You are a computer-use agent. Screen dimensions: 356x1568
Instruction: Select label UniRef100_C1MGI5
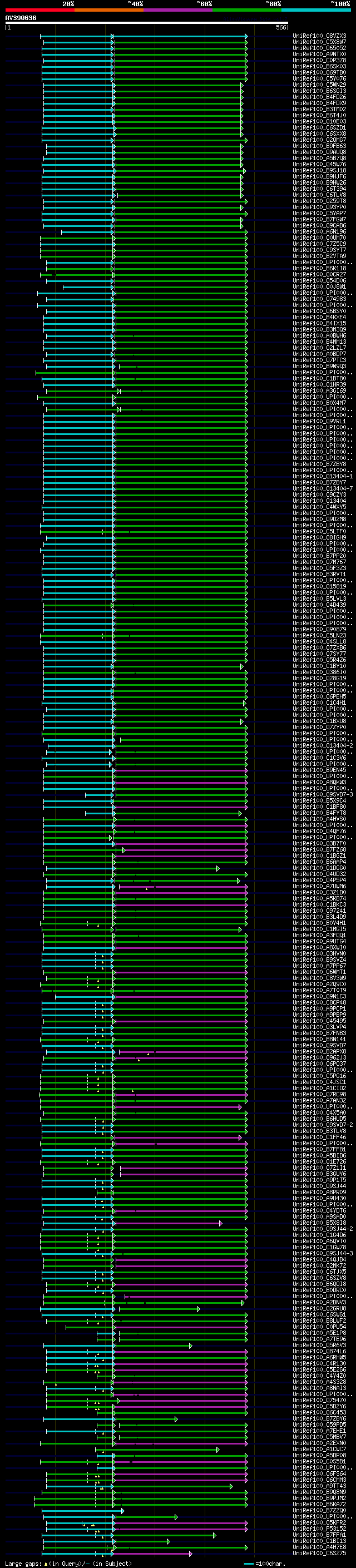(x=319, y=929)
